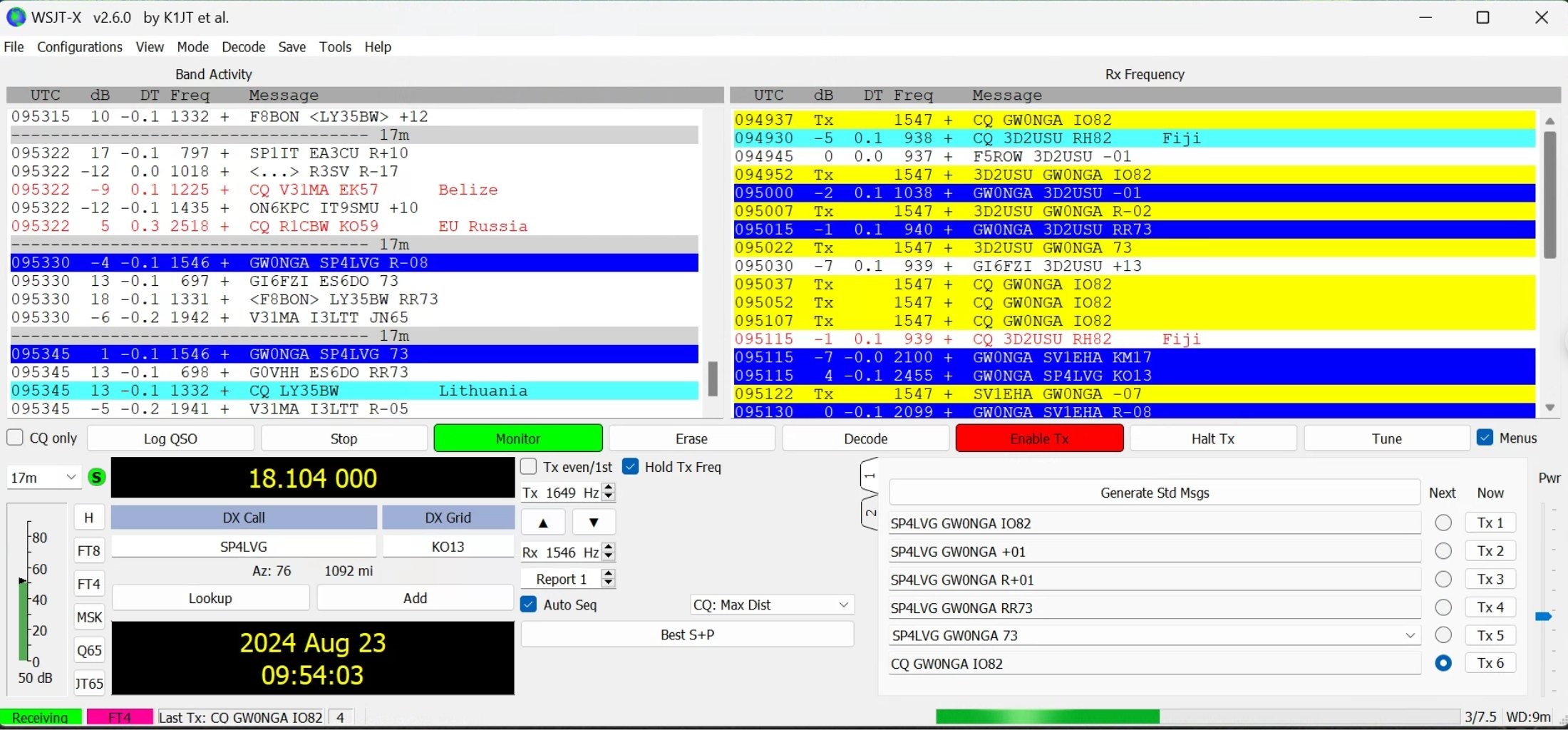This screenshot has width=1568, height=730.
Task: Open the Help menu
Action: tap(378, 47)
